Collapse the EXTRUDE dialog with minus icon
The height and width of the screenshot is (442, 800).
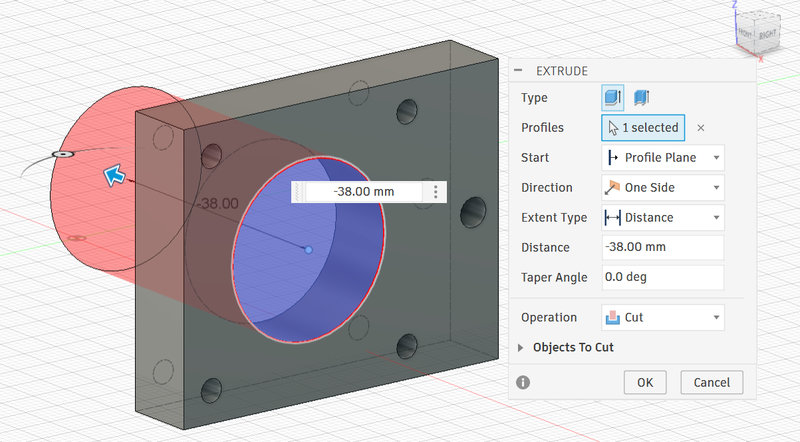518,70
